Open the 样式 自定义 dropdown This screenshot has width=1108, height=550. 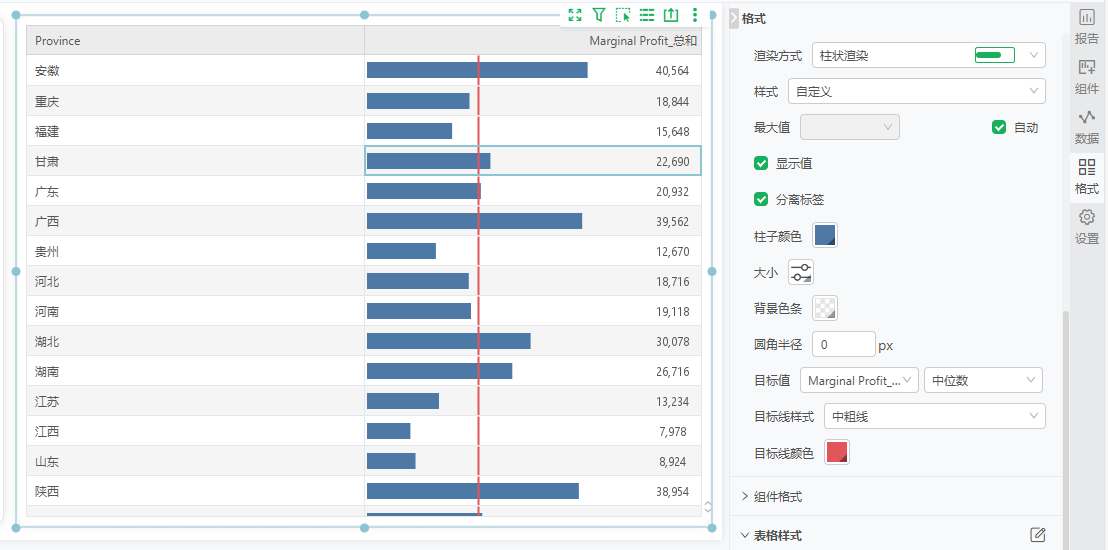917,91
